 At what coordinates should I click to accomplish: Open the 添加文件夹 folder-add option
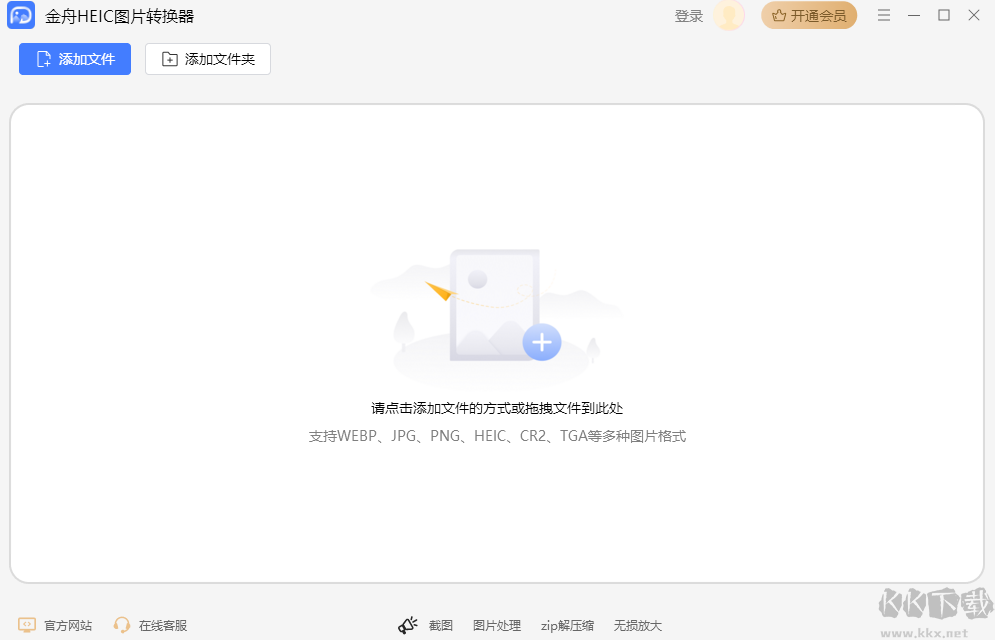tap(207, 59)
